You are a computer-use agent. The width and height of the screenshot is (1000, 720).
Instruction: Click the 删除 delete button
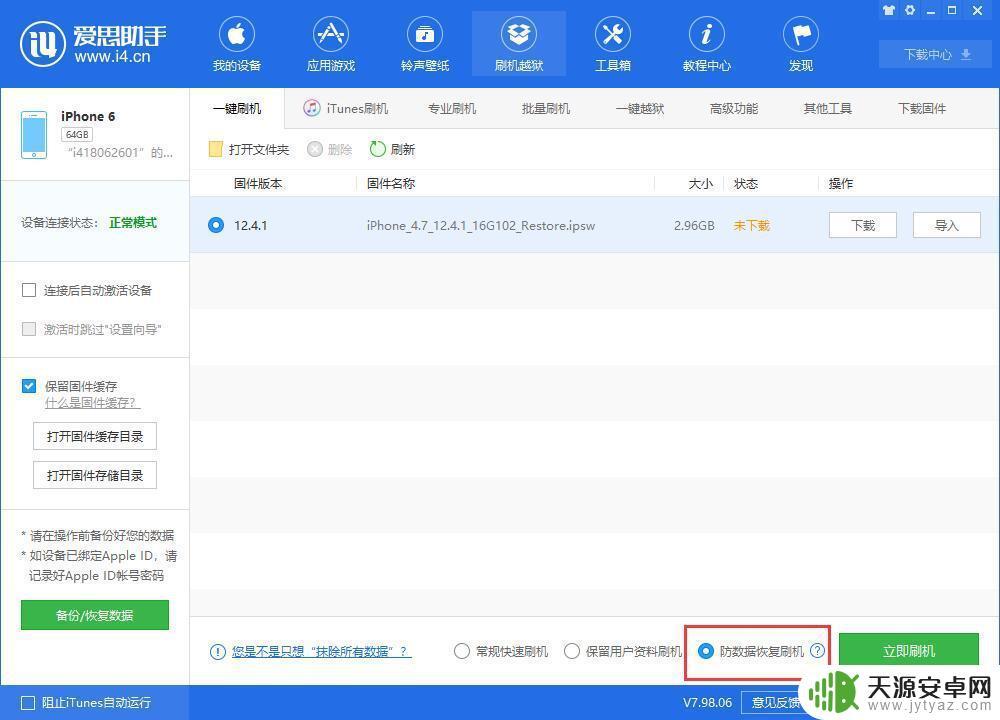[x=330, y=149]
